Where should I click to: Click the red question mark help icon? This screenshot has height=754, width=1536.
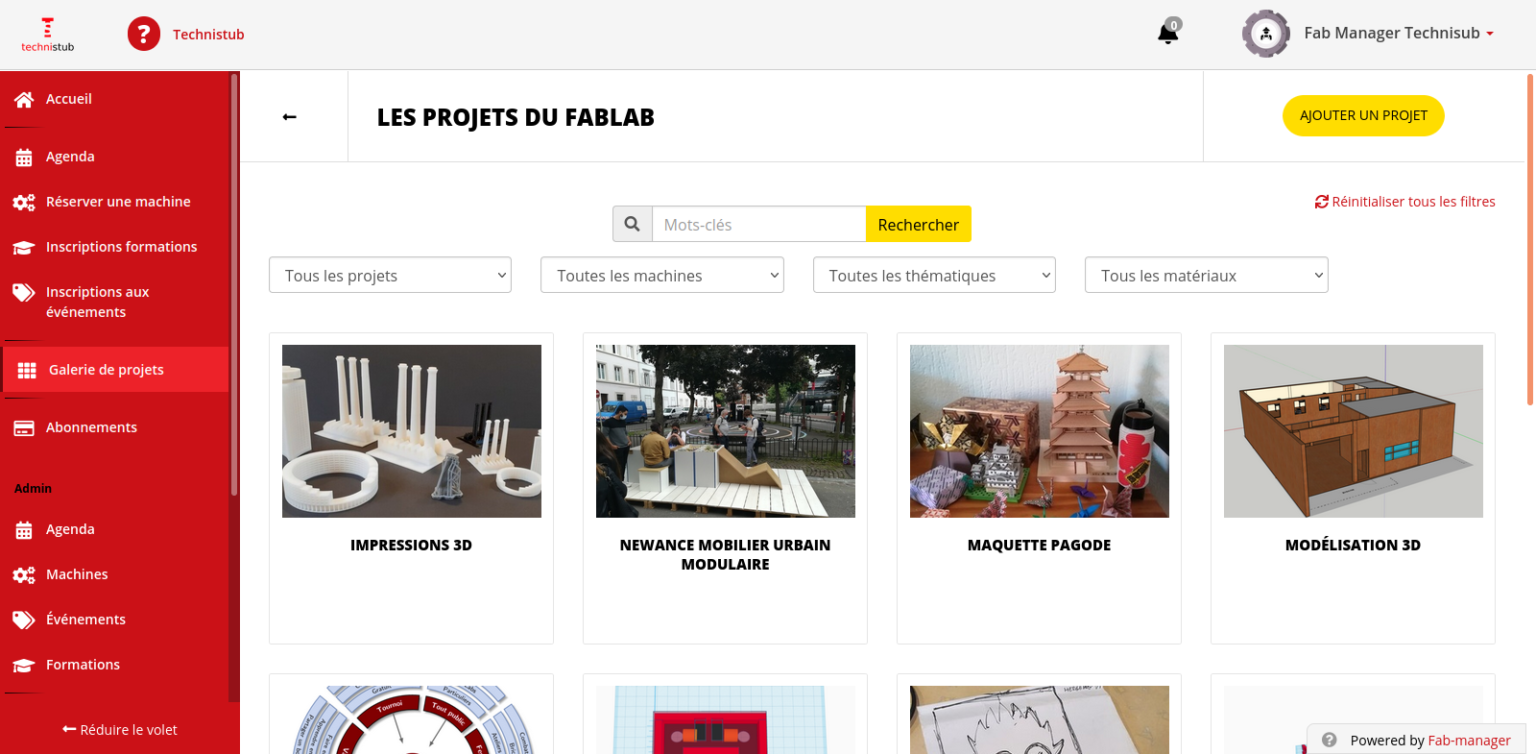(x=144, y=34)
